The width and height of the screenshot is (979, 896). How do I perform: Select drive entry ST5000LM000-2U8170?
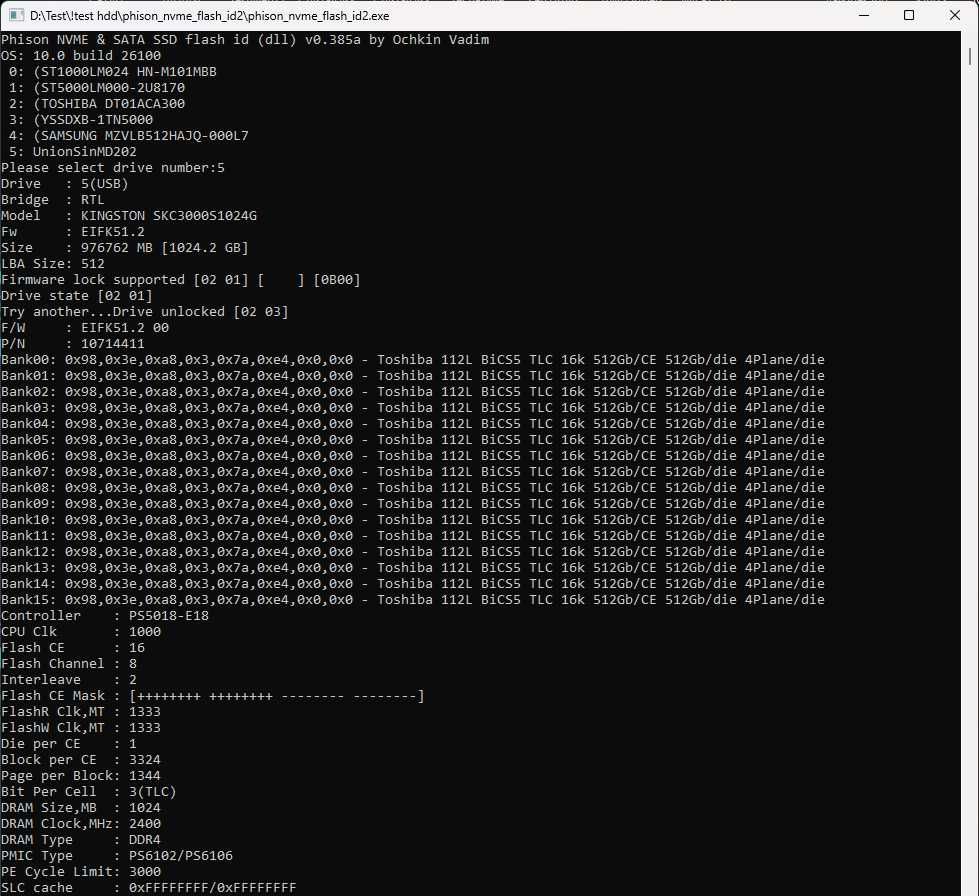[x=97, y=87]
